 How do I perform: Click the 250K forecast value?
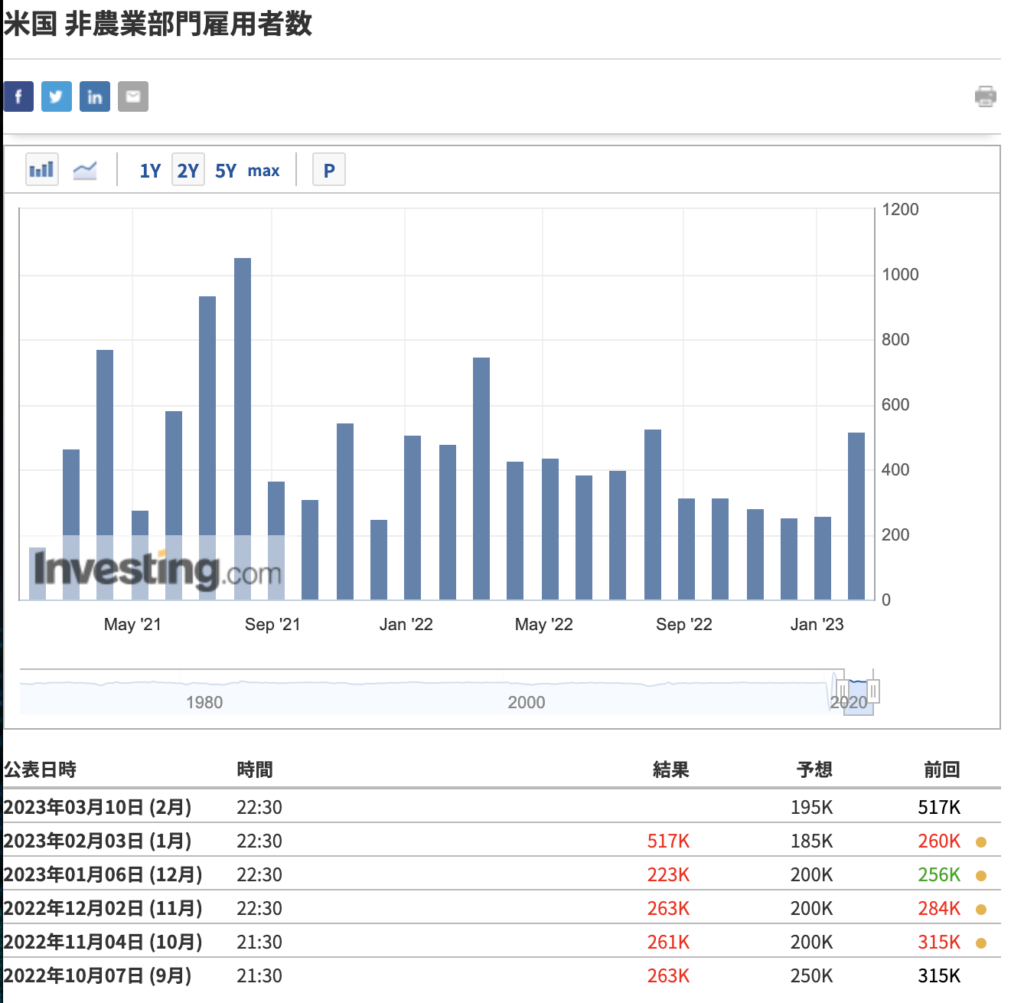(812, 976)
